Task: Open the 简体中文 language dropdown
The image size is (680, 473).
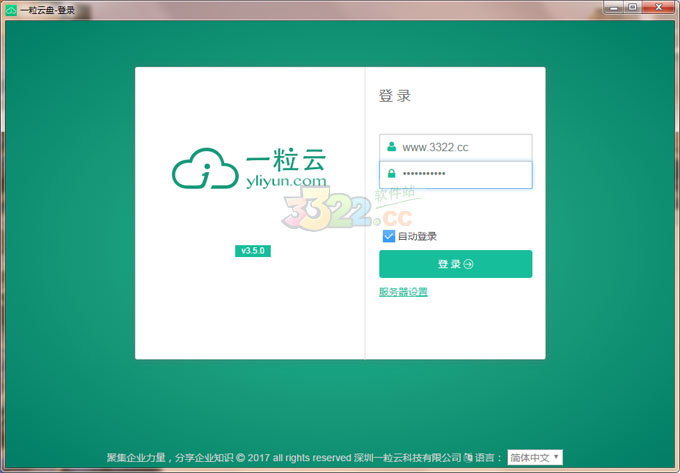Action: pos(535,457)
